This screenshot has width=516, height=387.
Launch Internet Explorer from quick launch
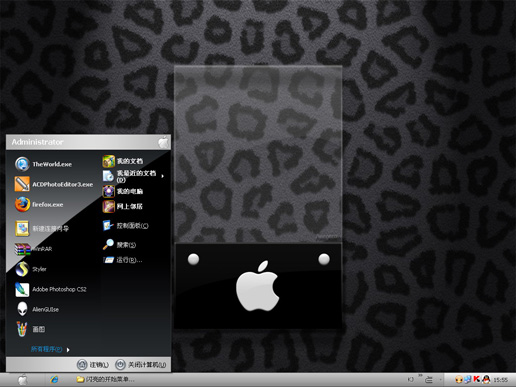54,379
